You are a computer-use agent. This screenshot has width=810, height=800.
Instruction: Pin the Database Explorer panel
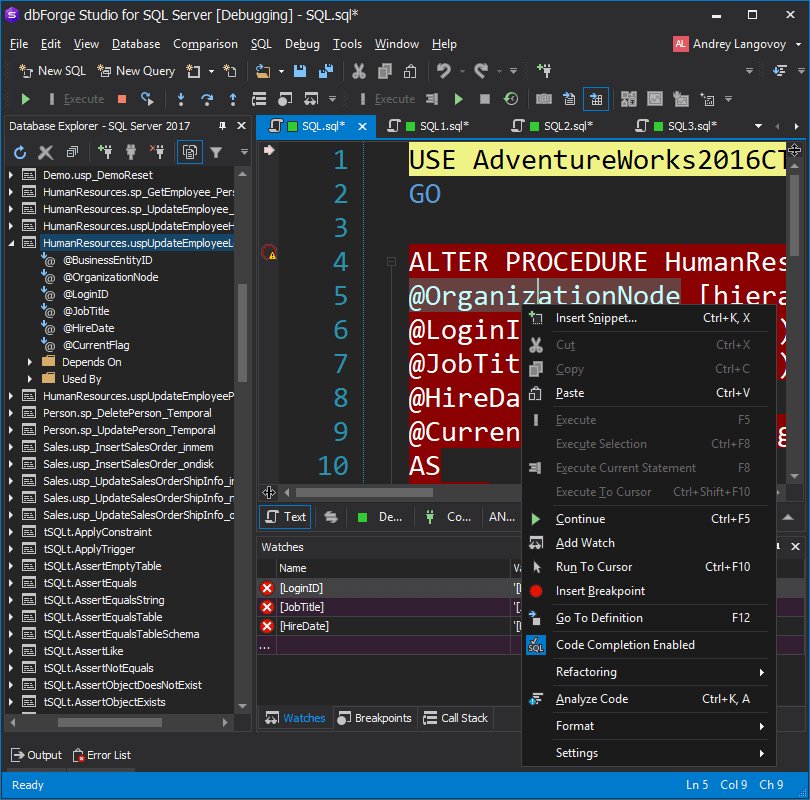click(x=222, y=126)
